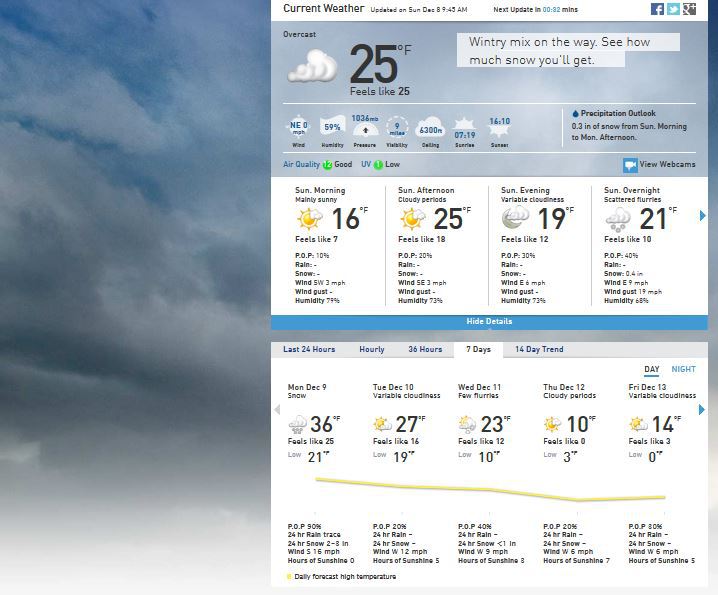Open the Last 24 Hours tab

(309, 349)
